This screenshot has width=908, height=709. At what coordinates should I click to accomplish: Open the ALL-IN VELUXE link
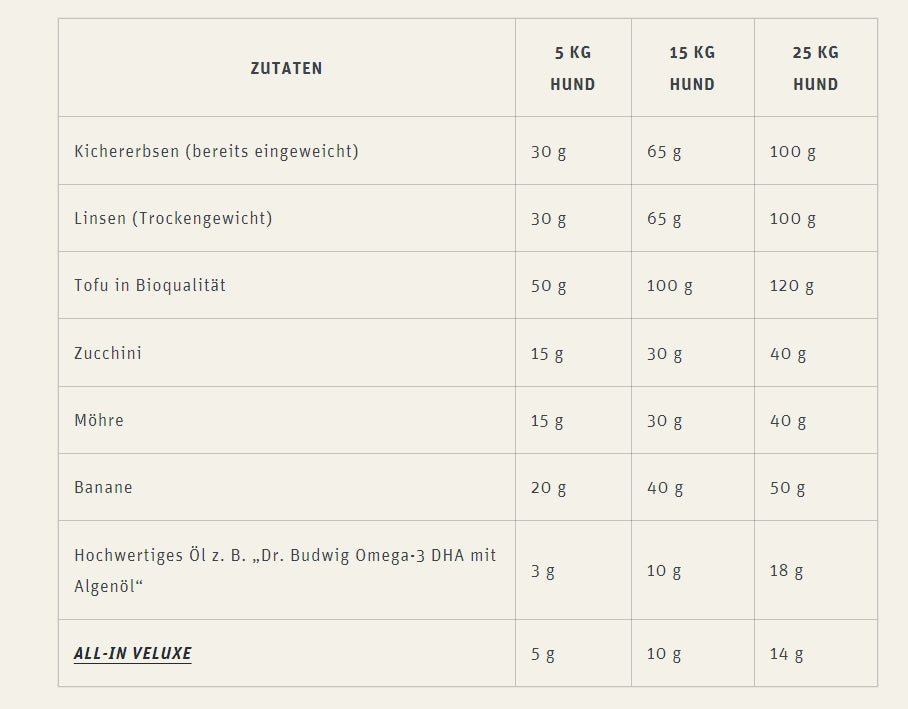[x=133, y=653]
